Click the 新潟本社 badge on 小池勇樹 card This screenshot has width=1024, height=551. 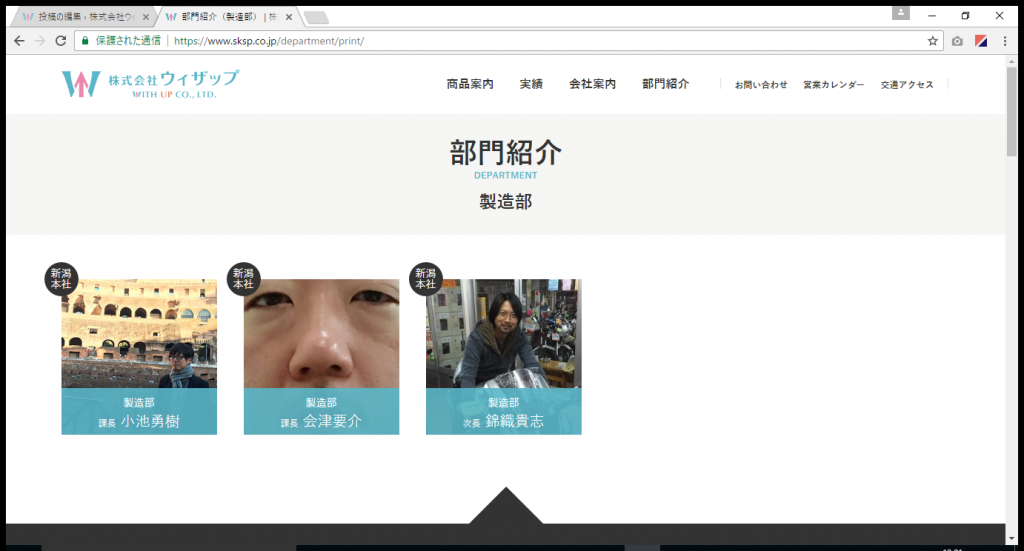point(61,279)
